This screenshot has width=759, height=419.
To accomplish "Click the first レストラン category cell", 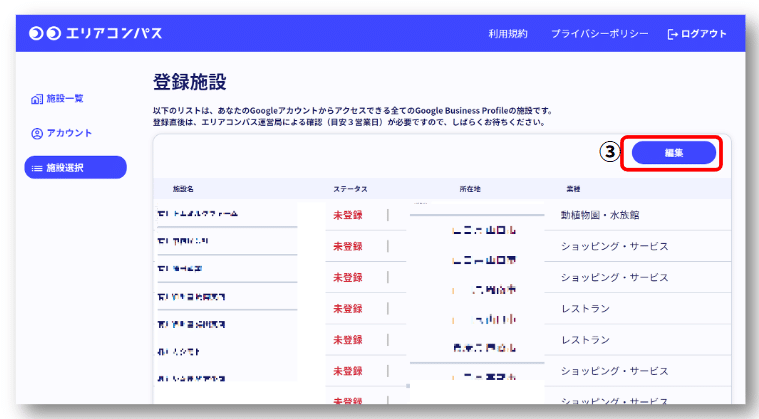I will (585, 309).
